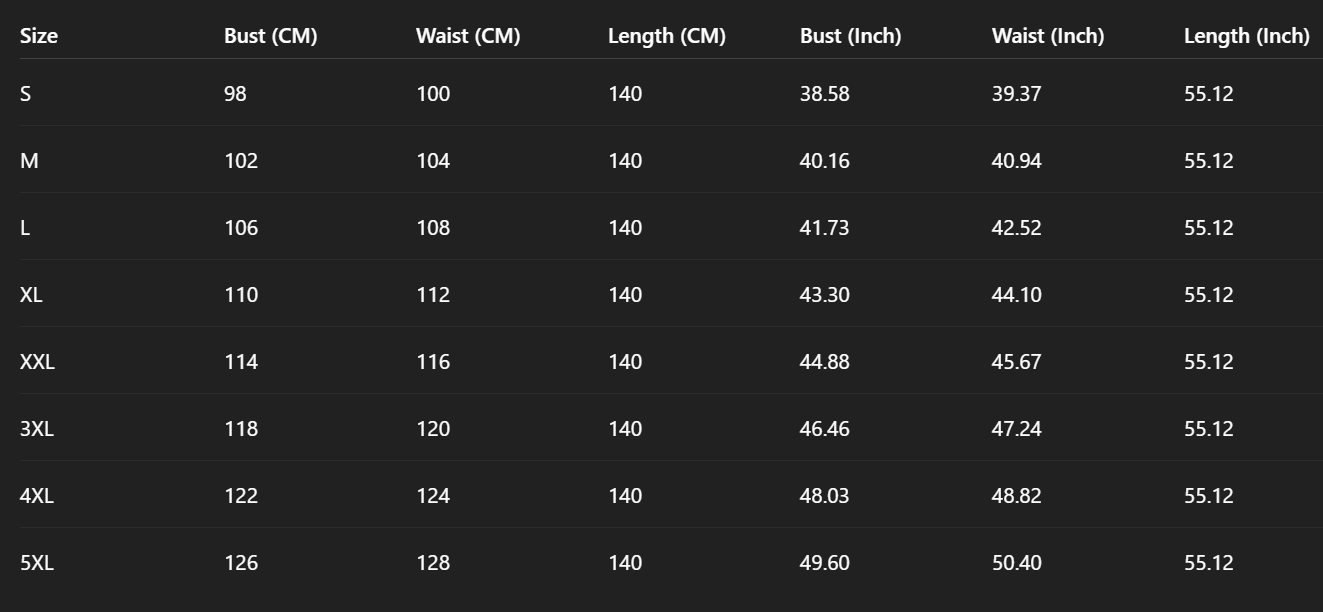1323x612 pixels.
Task: Click the Bust (Inch) column header
Action: [x=850, y=36]
